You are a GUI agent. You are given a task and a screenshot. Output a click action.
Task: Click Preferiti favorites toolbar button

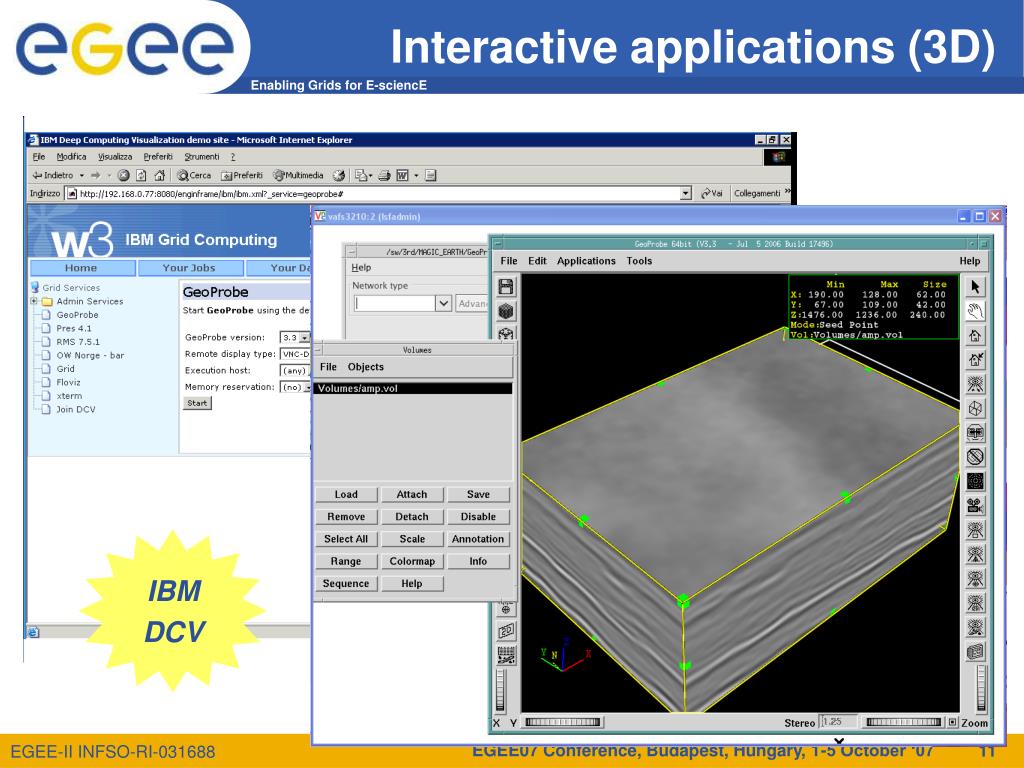(242, 175)
